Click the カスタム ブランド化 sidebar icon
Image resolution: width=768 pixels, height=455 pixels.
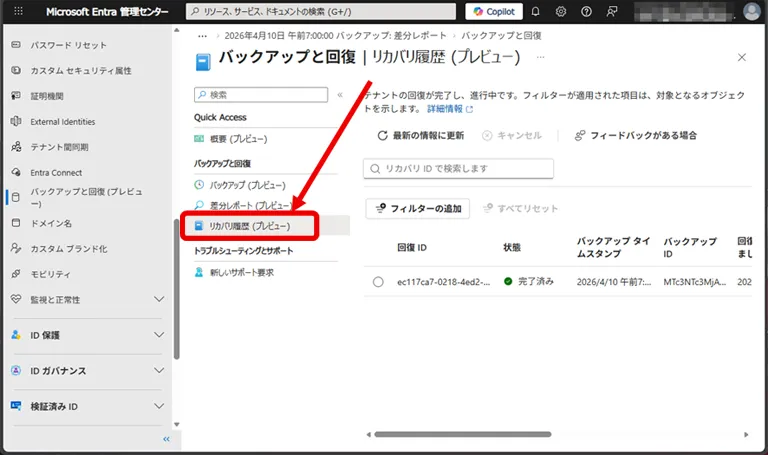(16, 248)
